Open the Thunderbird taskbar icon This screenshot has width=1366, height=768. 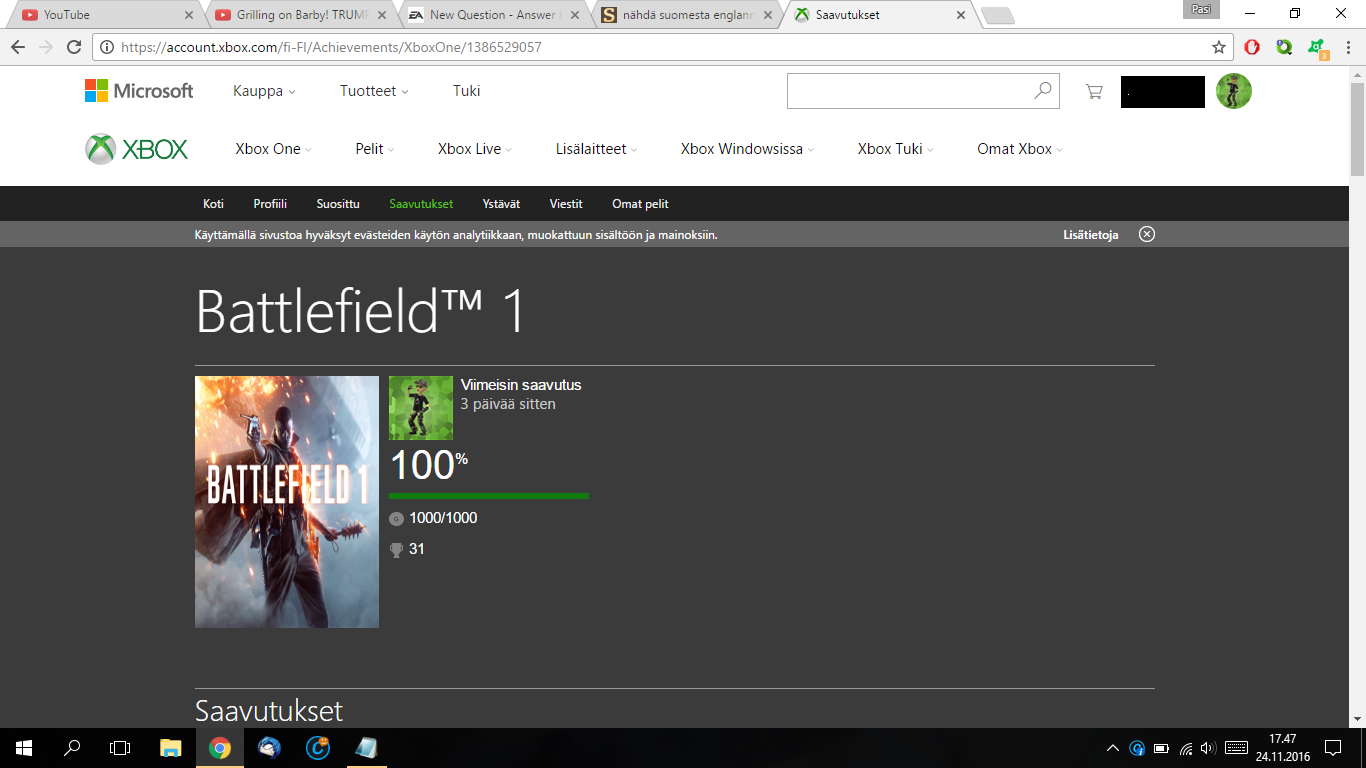269,748
